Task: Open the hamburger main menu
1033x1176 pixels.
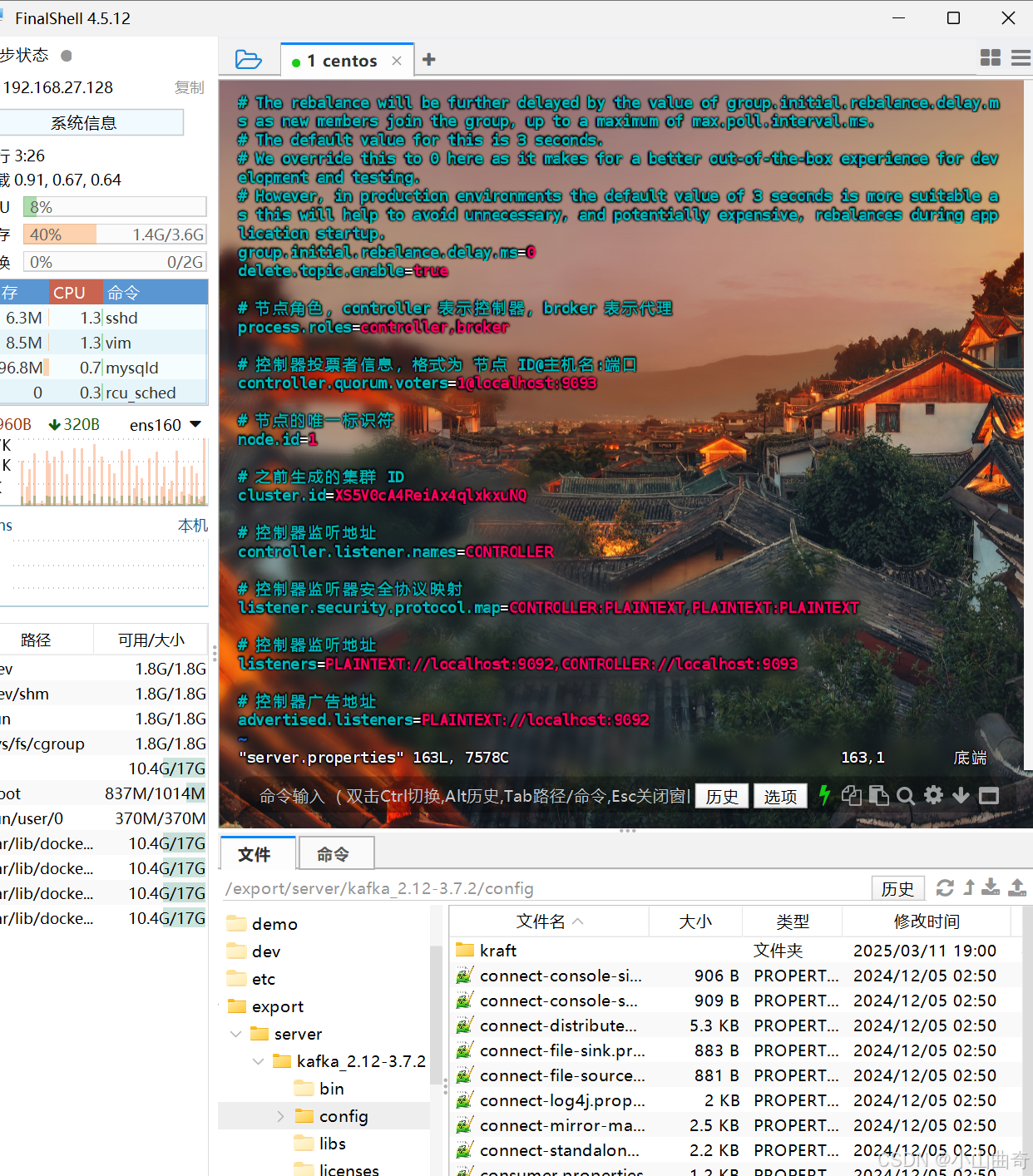Action: coord(1021,57)
